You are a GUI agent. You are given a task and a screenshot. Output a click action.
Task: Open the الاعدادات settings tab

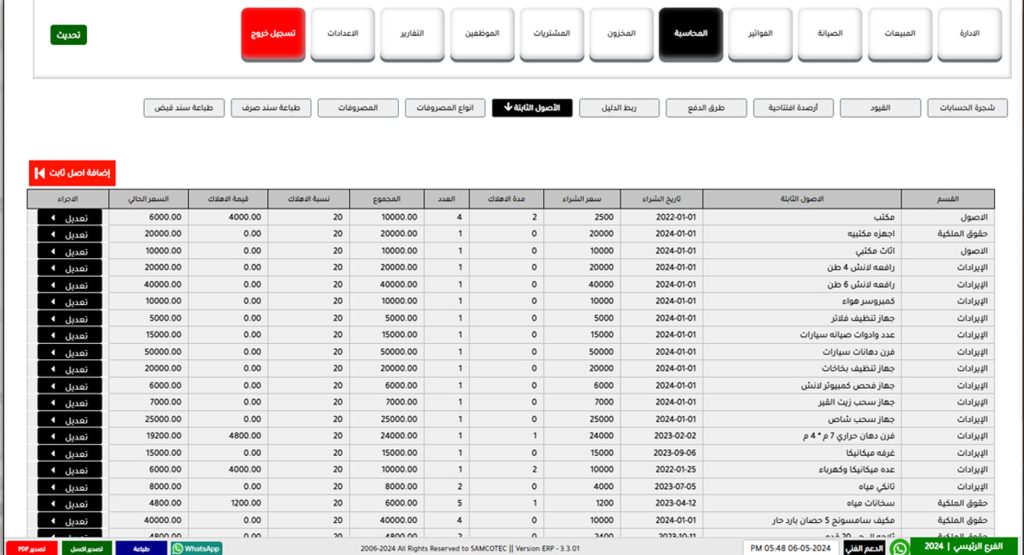[x=343, y=34]
